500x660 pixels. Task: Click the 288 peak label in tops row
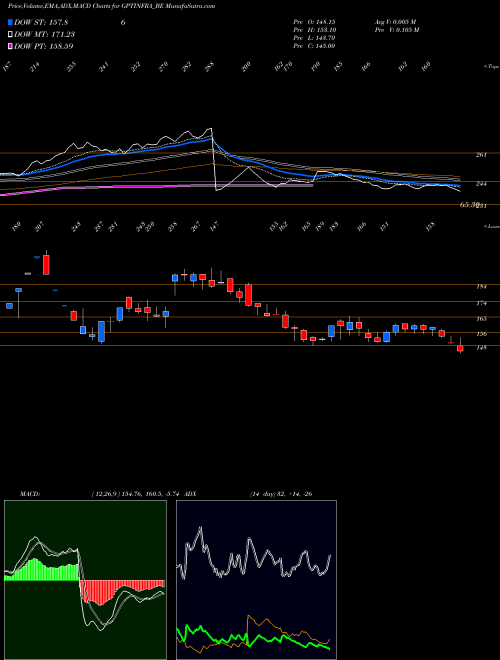pos(210,66)
